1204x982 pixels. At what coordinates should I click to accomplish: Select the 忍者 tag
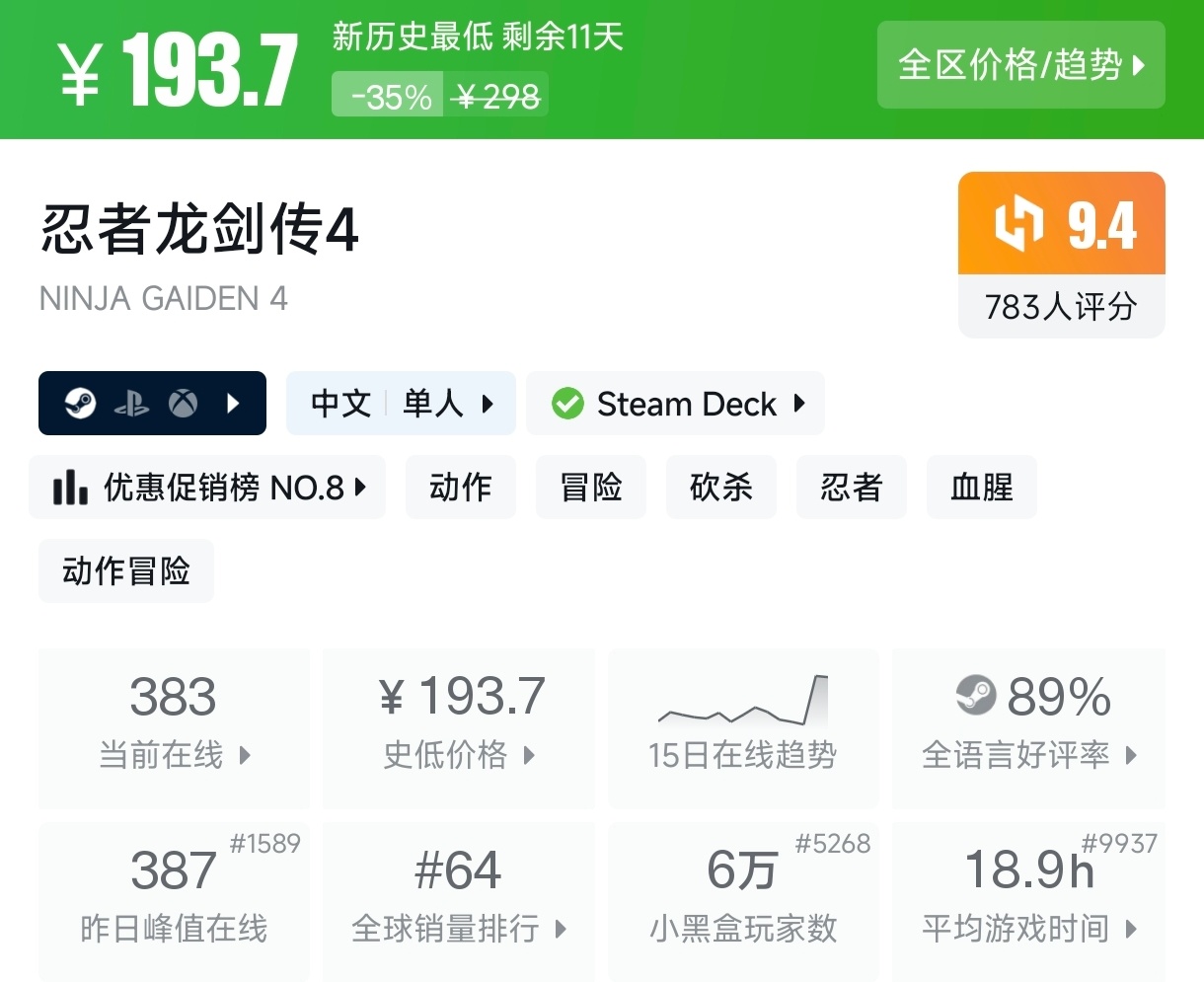[x=851, y=487]
